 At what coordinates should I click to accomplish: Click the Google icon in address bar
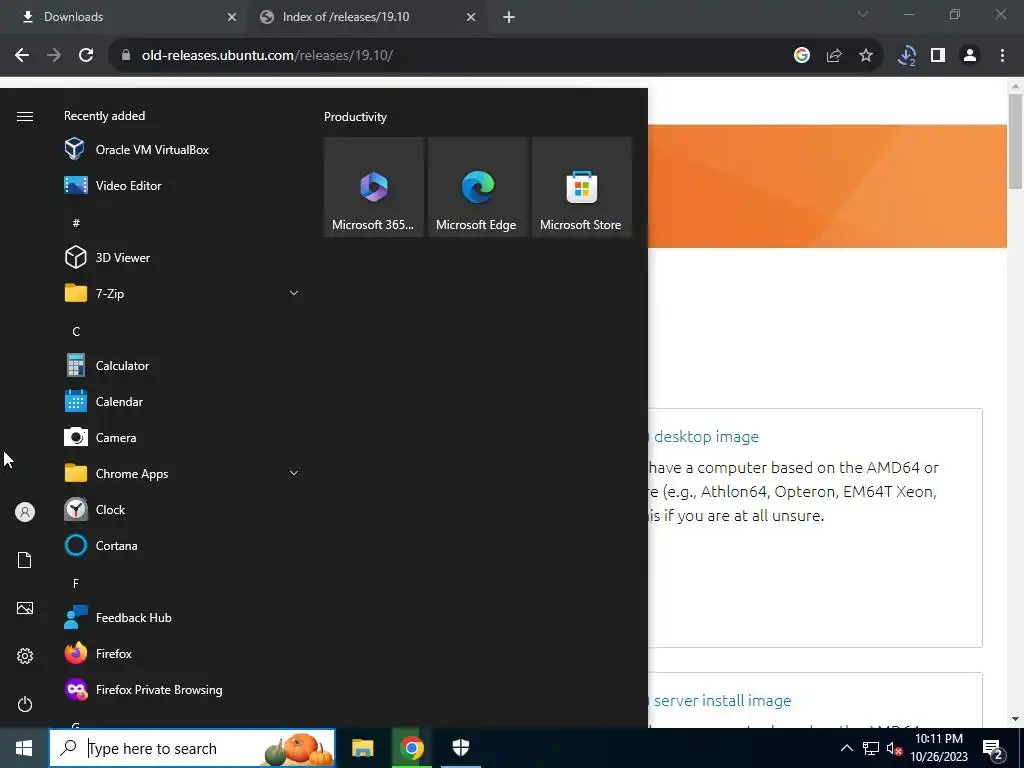pos(802,56)
